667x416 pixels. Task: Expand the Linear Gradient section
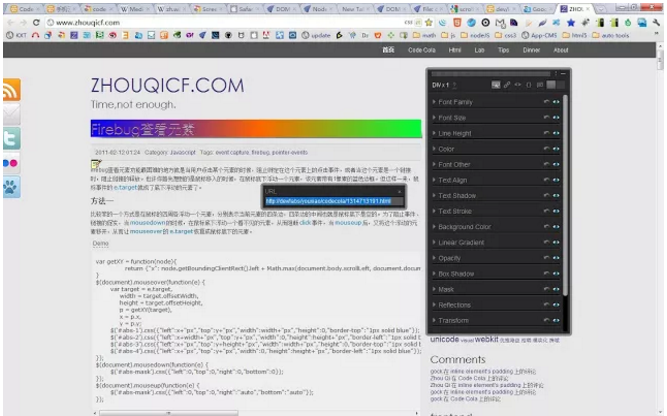coord(458,242)
